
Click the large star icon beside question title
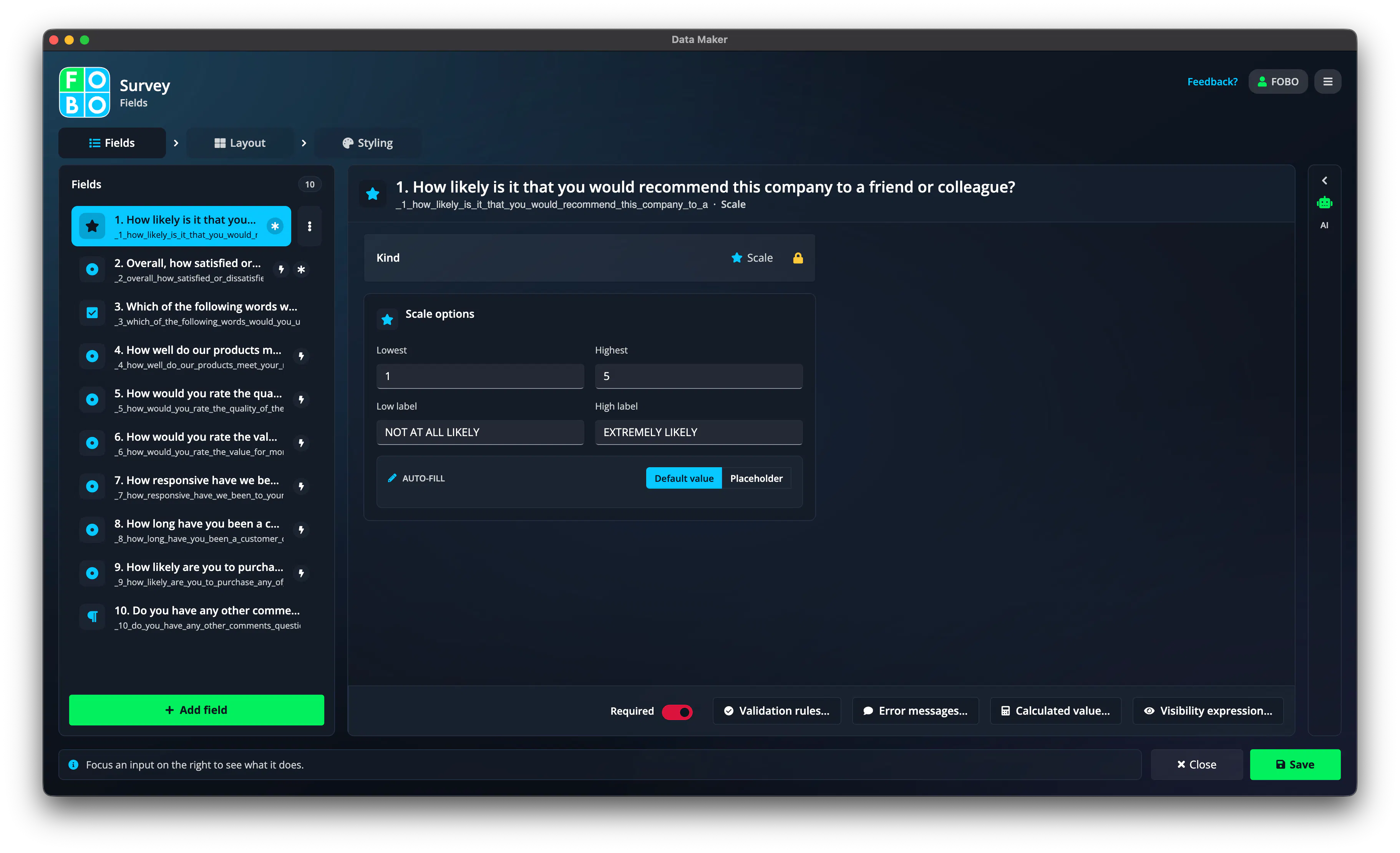(373, 194)
